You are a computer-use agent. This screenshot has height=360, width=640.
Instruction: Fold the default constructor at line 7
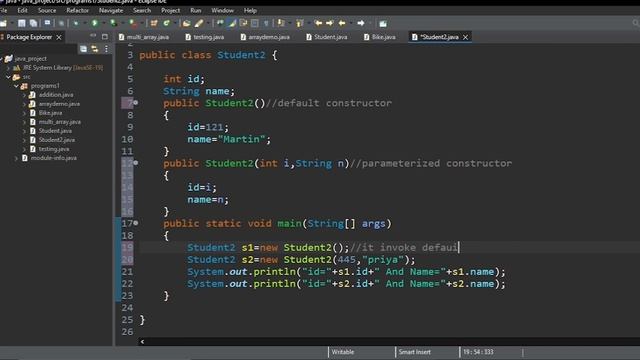point(136,103)
